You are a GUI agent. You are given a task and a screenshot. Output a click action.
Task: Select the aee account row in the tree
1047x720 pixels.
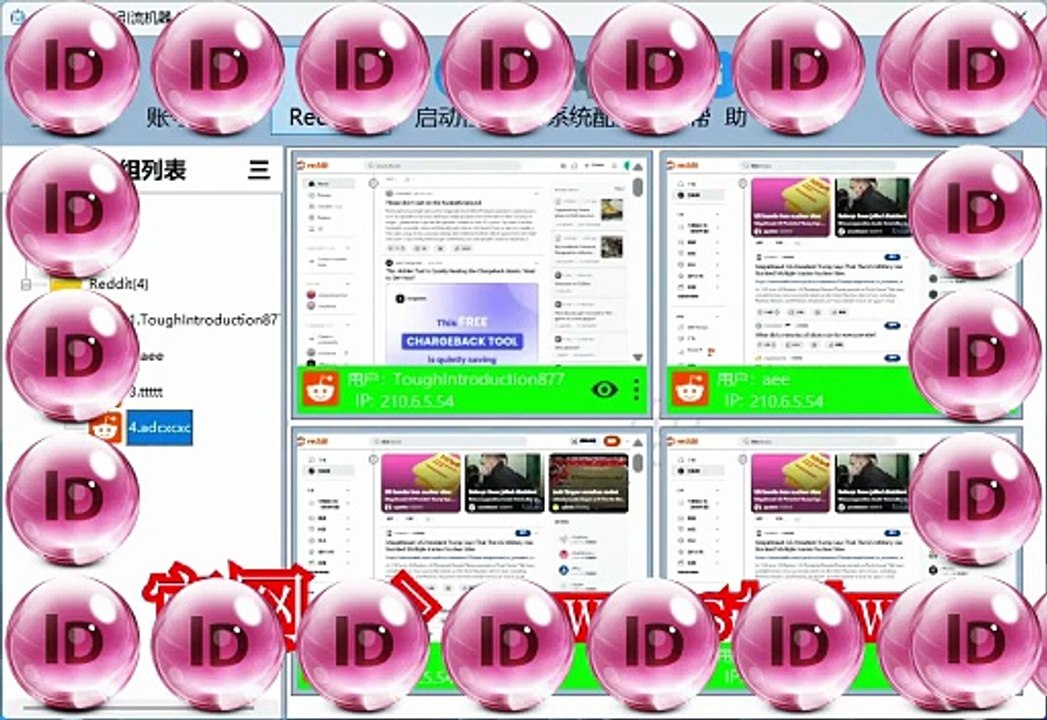click(x=151, y=356)
